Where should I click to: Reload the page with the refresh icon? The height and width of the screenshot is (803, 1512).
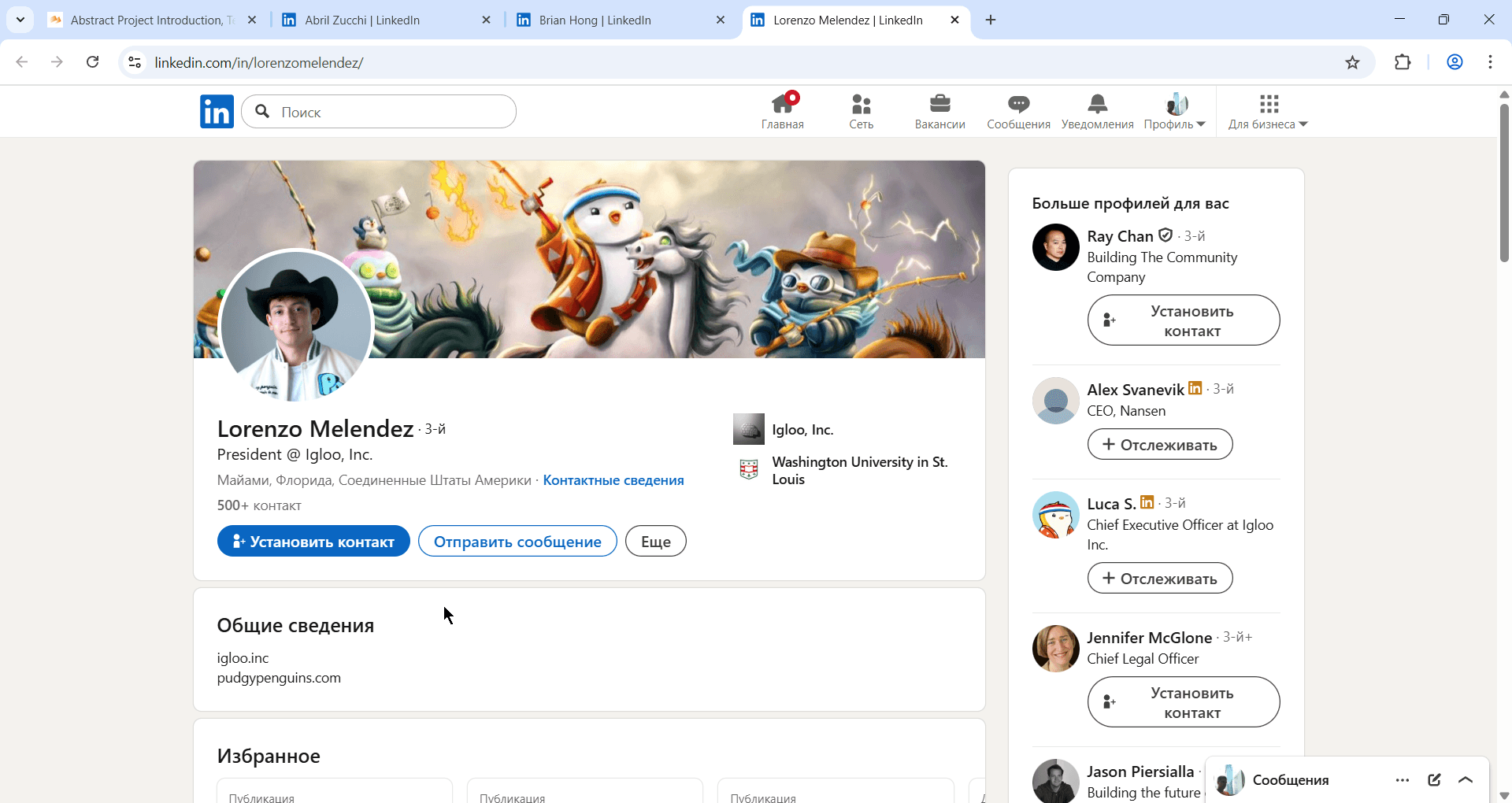tap(93, 62)
